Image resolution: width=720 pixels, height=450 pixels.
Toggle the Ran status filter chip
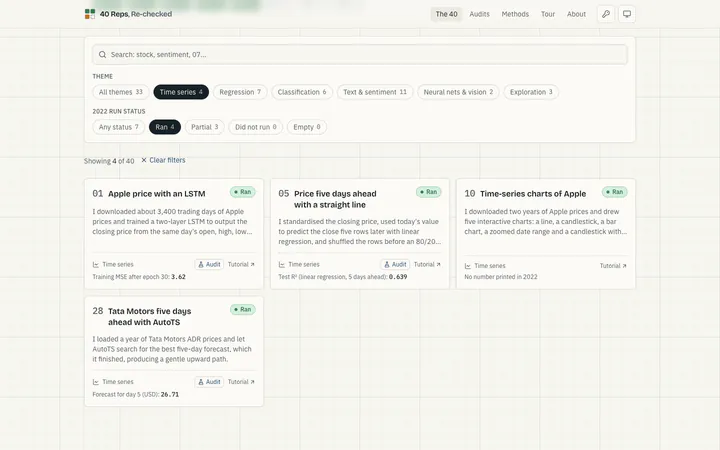[x=165, y=127]
